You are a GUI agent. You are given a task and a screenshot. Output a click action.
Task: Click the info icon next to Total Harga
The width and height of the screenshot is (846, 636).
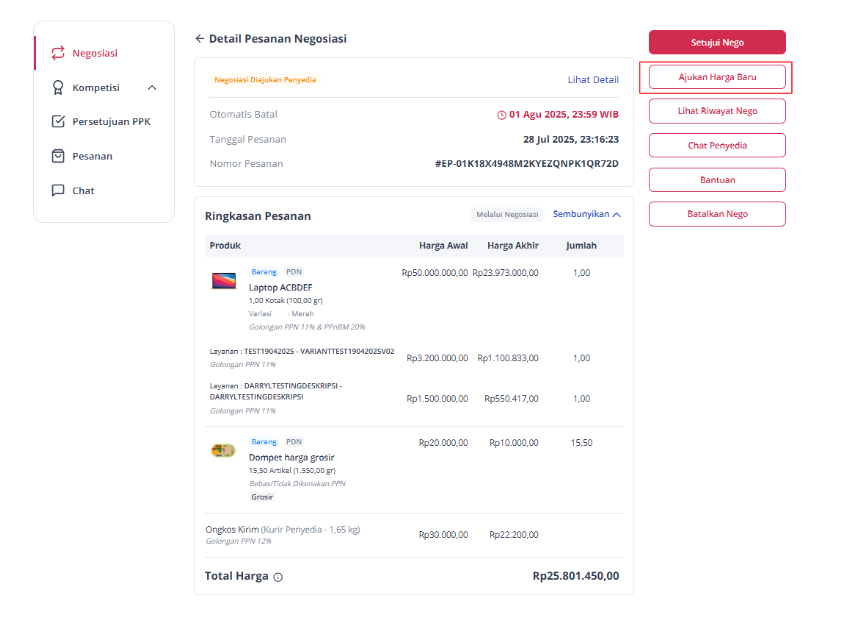[x=278, y=577]
